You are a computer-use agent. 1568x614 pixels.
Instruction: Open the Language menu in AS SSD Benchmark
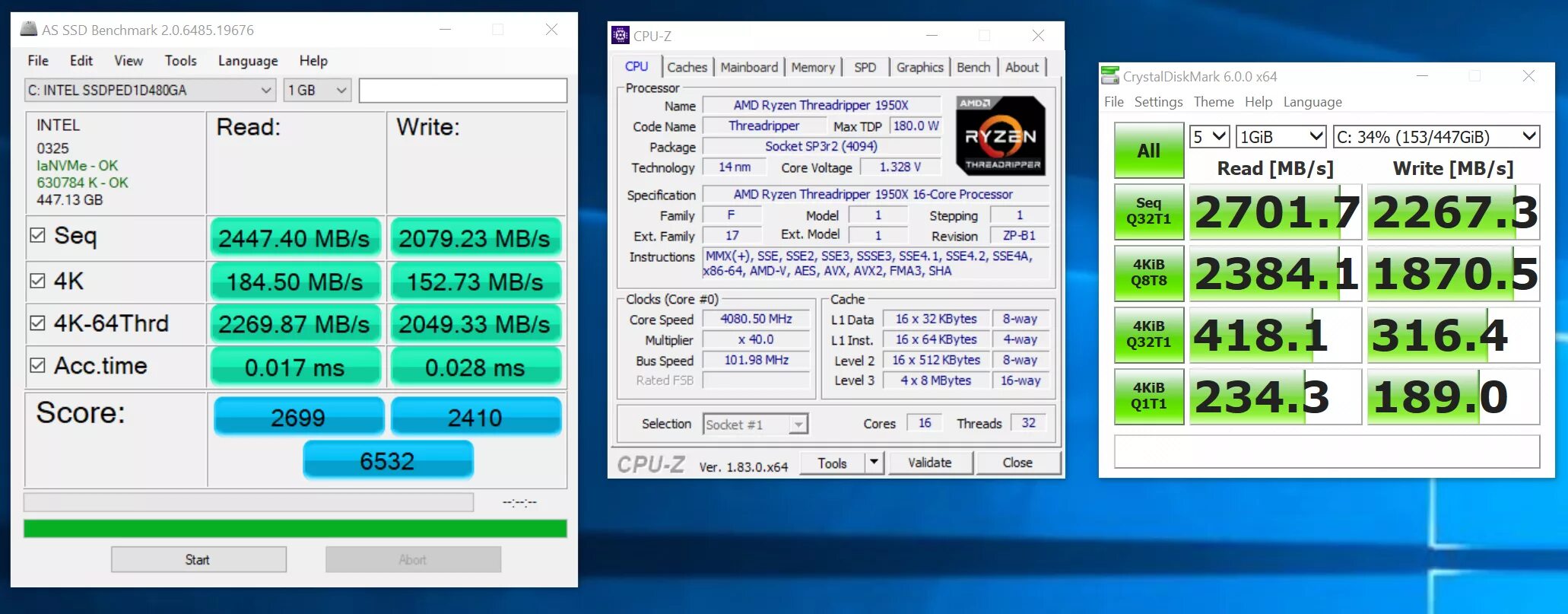tap(248, 61)
